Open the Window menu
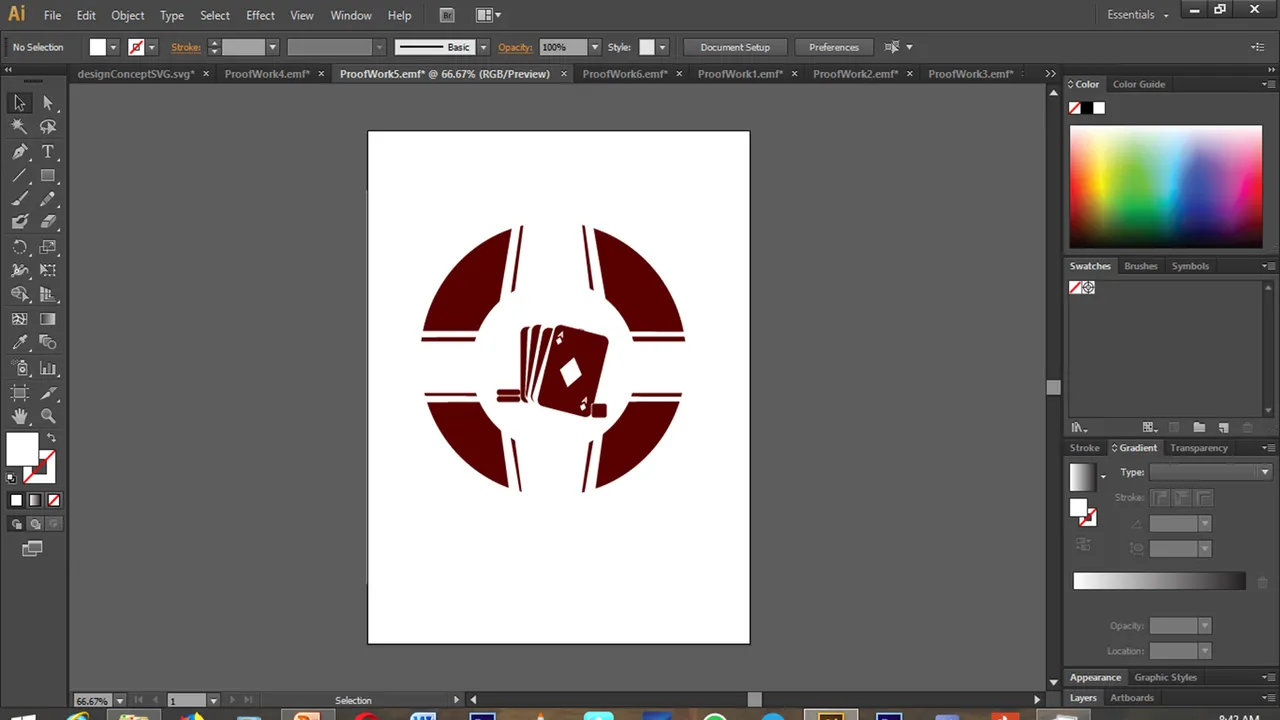1280x720 pixels. [351, 15]
